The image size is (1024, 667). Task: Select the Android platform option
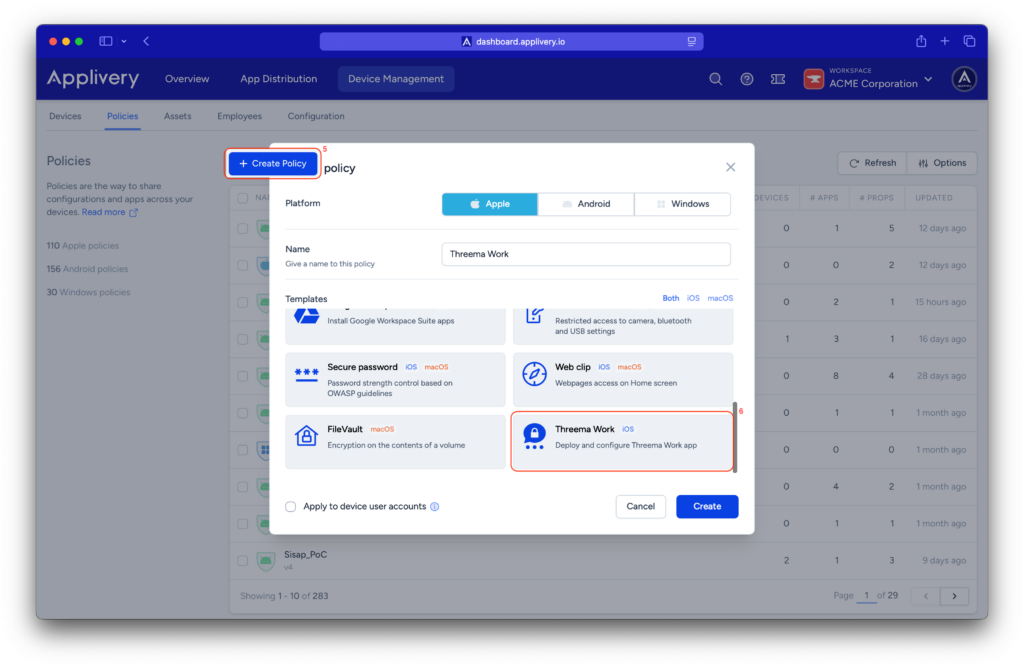(586, 204)
